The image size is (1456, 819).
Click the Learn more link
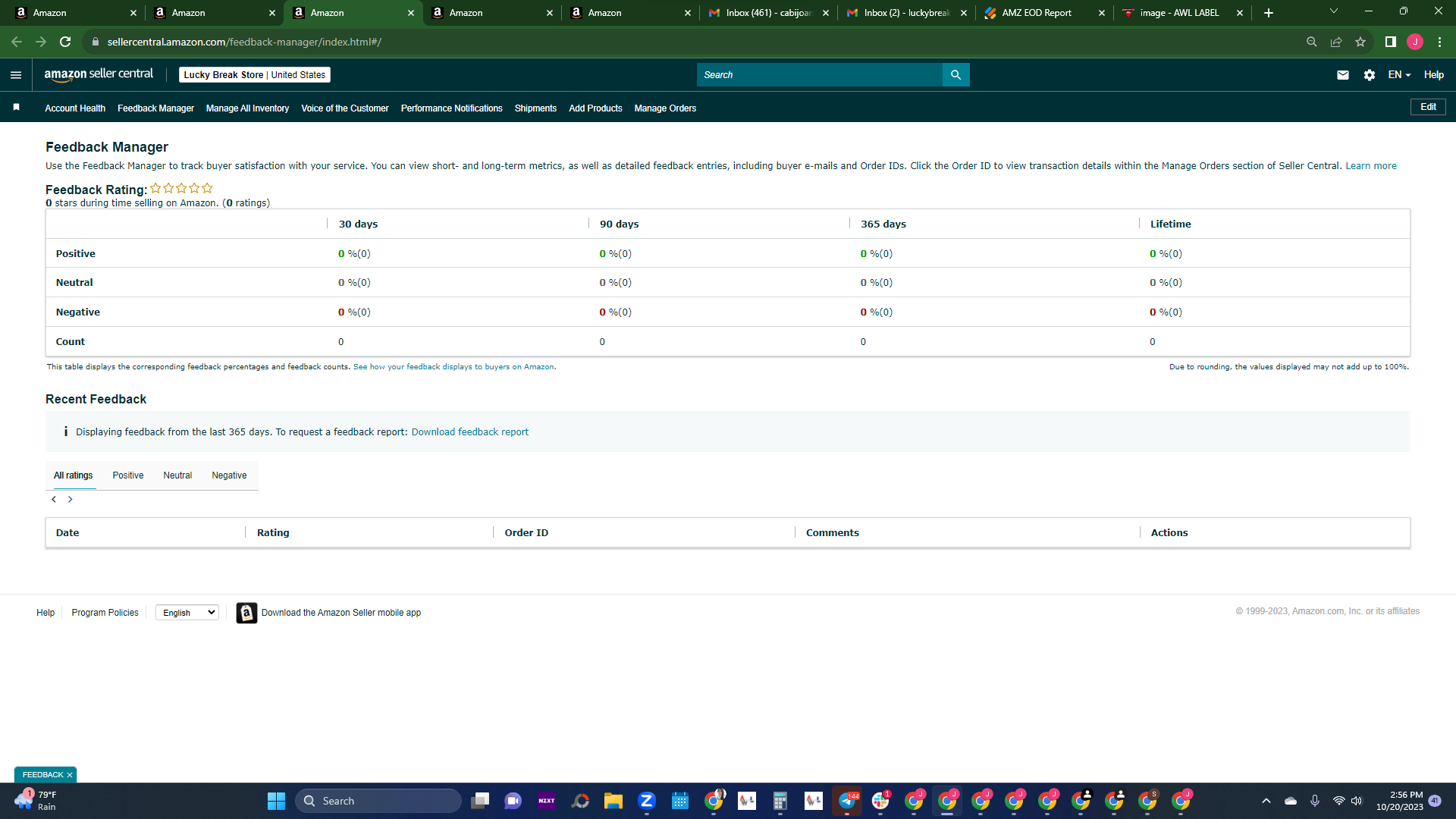tap(1371, 166)
